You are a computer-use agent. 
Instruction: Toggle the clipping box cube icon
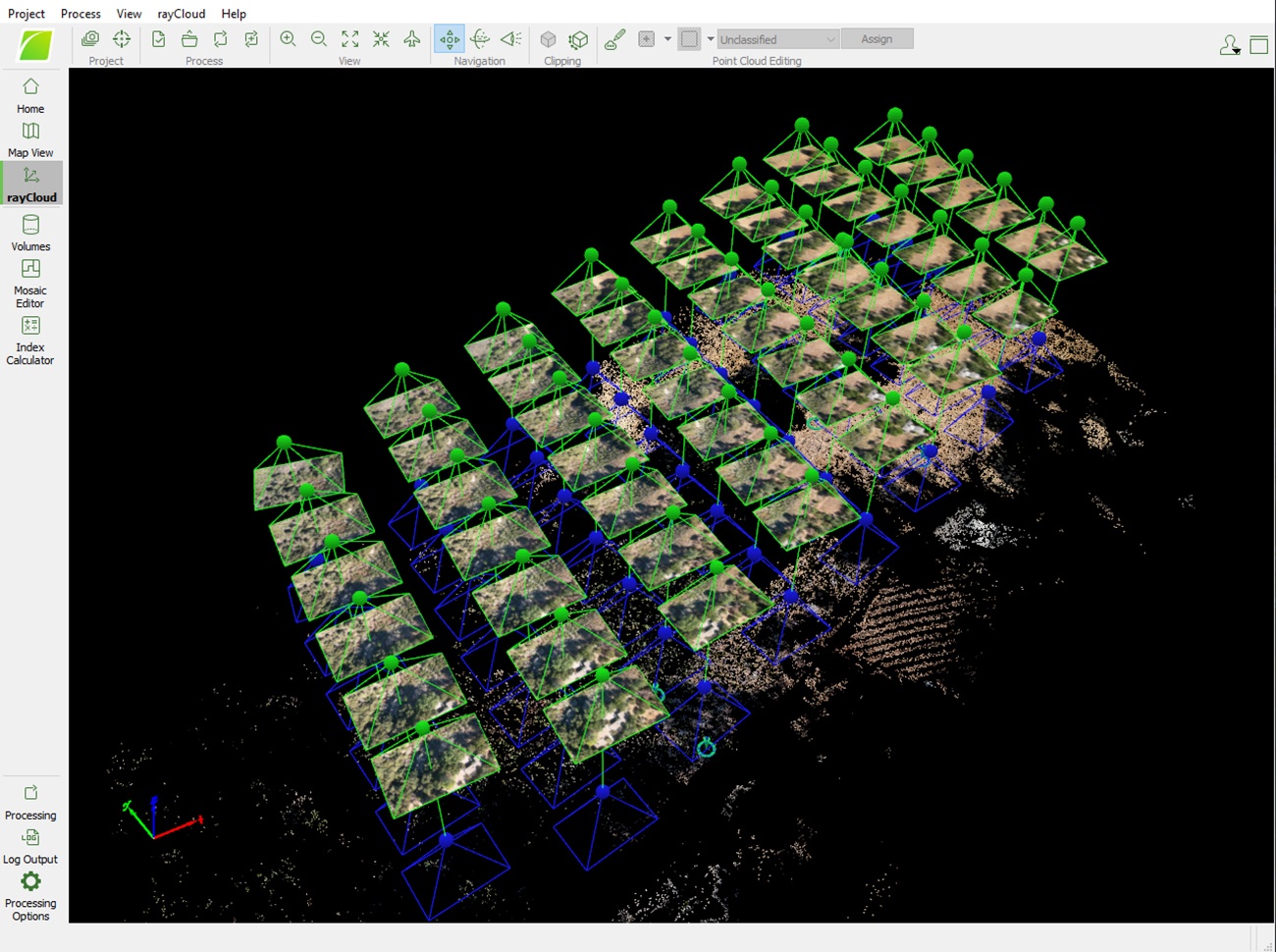[549, 39]
